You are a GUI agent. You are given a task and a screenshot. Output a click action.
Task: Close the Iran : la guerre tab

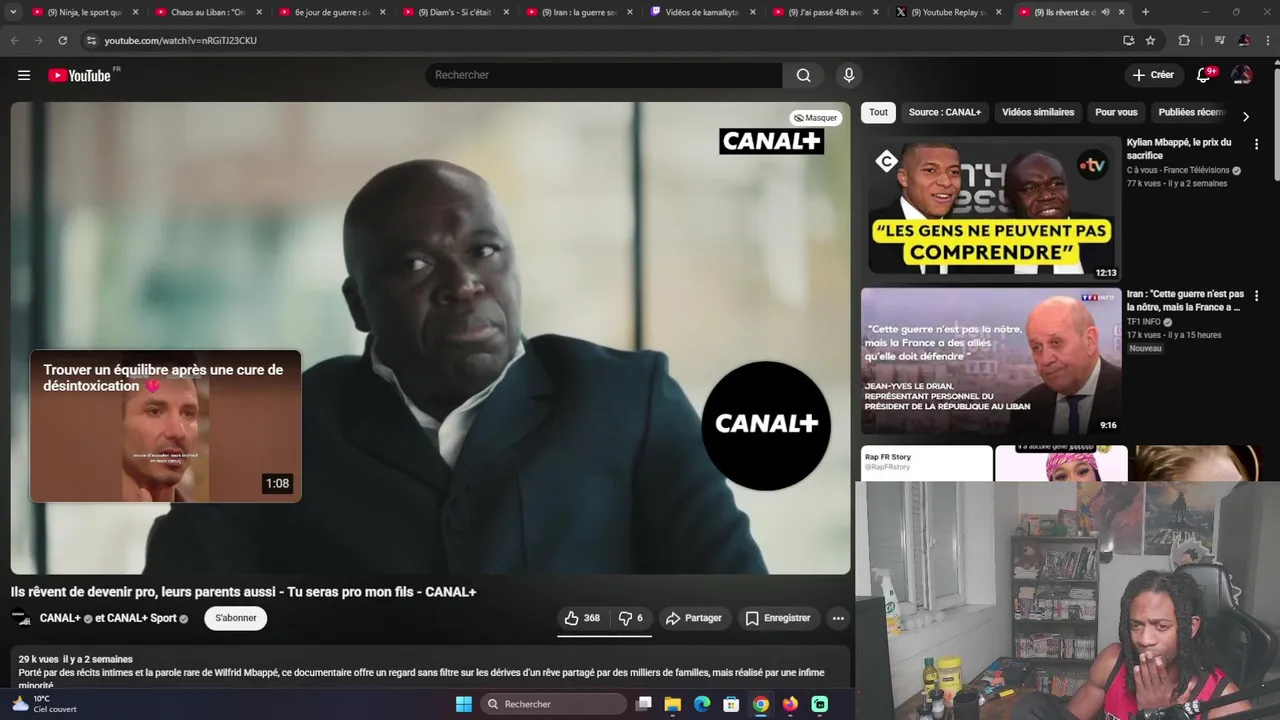[629, 12]
